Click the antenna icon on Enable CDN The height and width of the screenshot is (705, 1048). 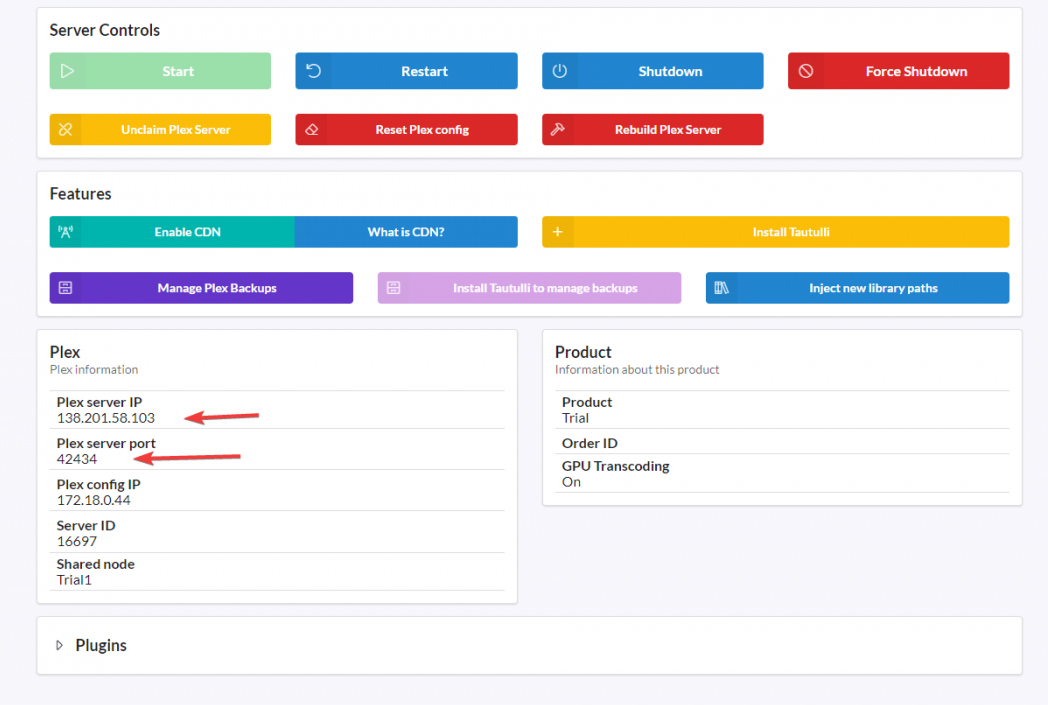(x=65, y=231)
